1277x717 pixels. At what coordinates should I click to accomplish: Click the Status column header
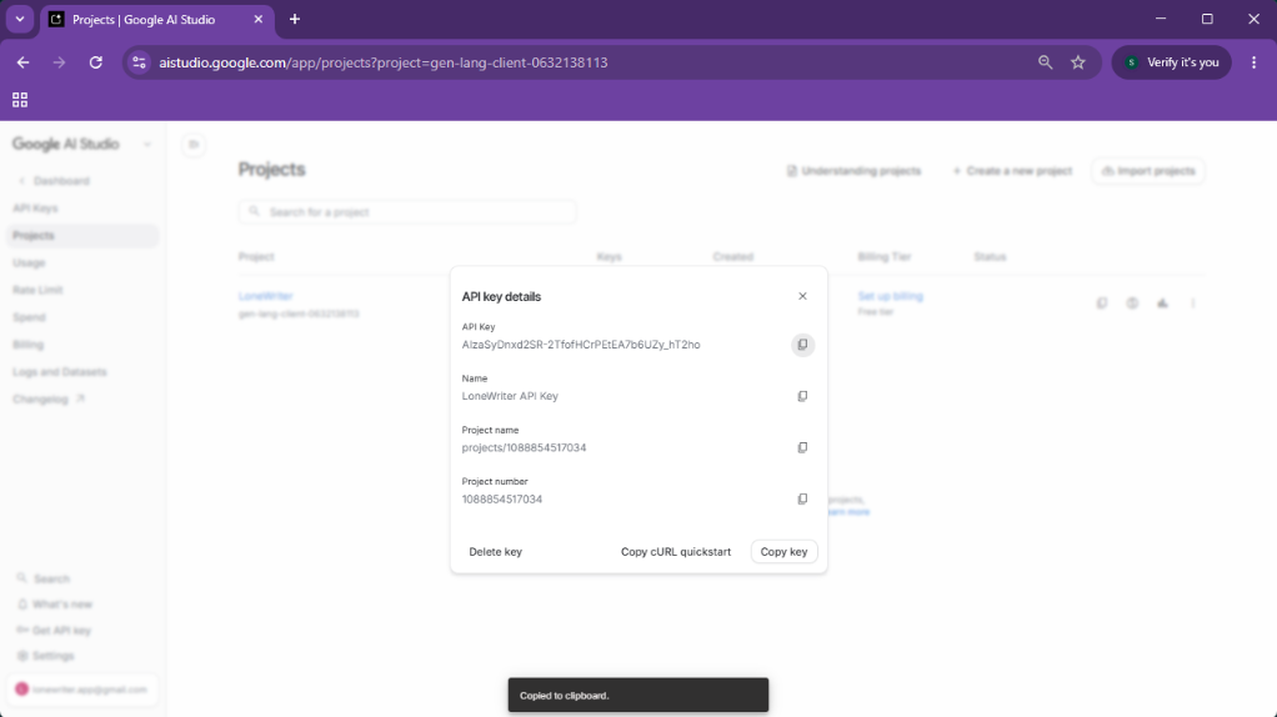click(990, 257)
